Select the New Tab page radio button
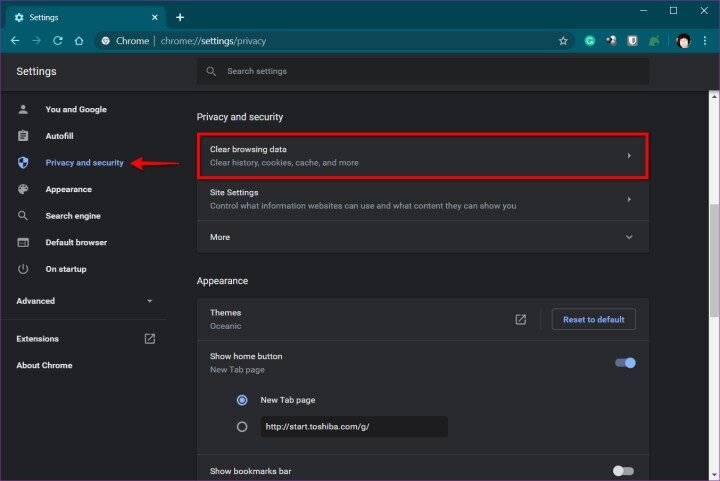 click(242, 400)
